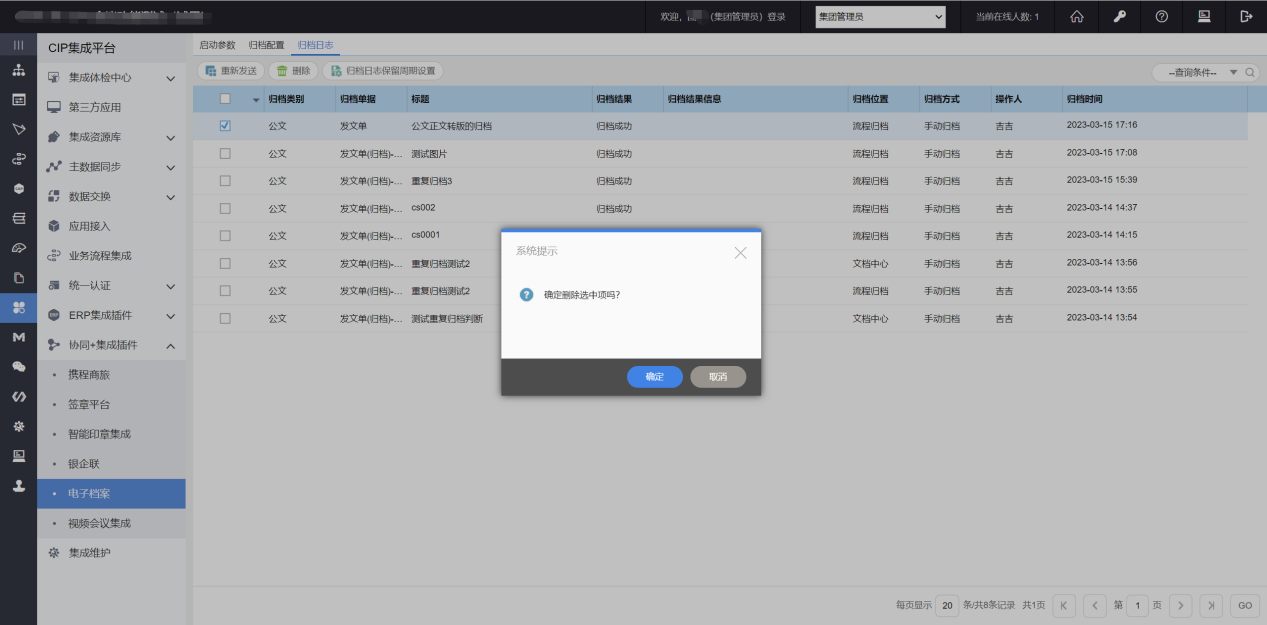The height and width of the screenshot is (625, 1267).
Task: Click 取消 to cancel deletion
Action: (718, 377)
